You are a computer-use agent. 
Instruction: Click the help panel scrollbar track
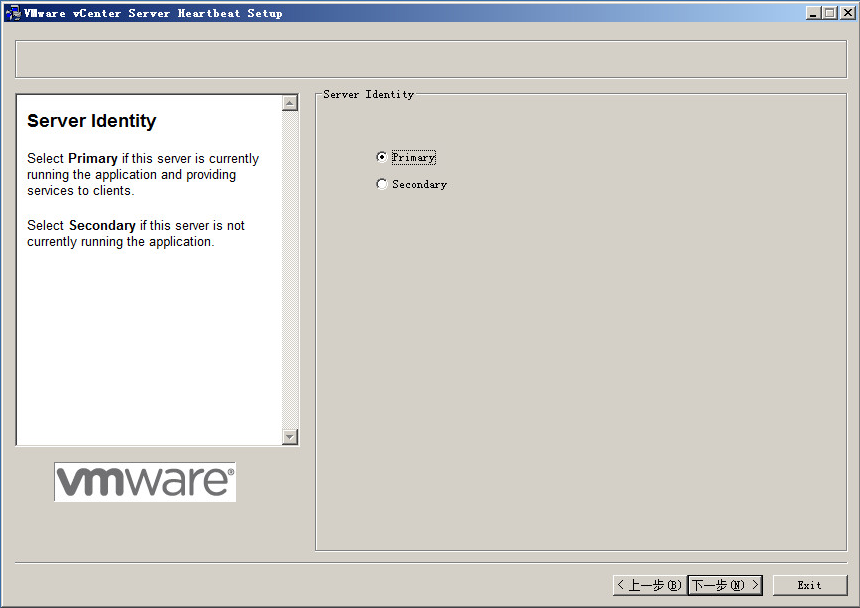click(x=290, y=270)
